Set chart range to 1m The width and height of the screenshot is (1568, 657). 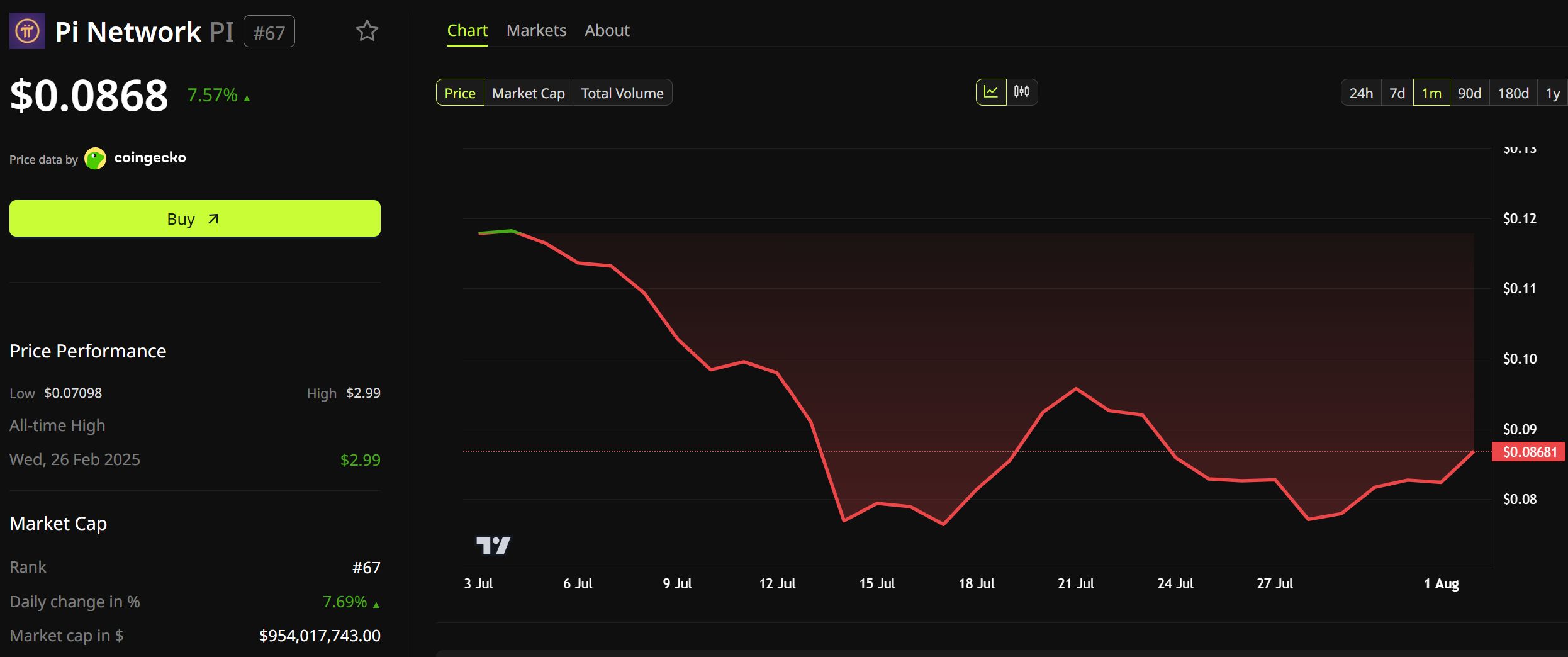(x=1431, y=93)
